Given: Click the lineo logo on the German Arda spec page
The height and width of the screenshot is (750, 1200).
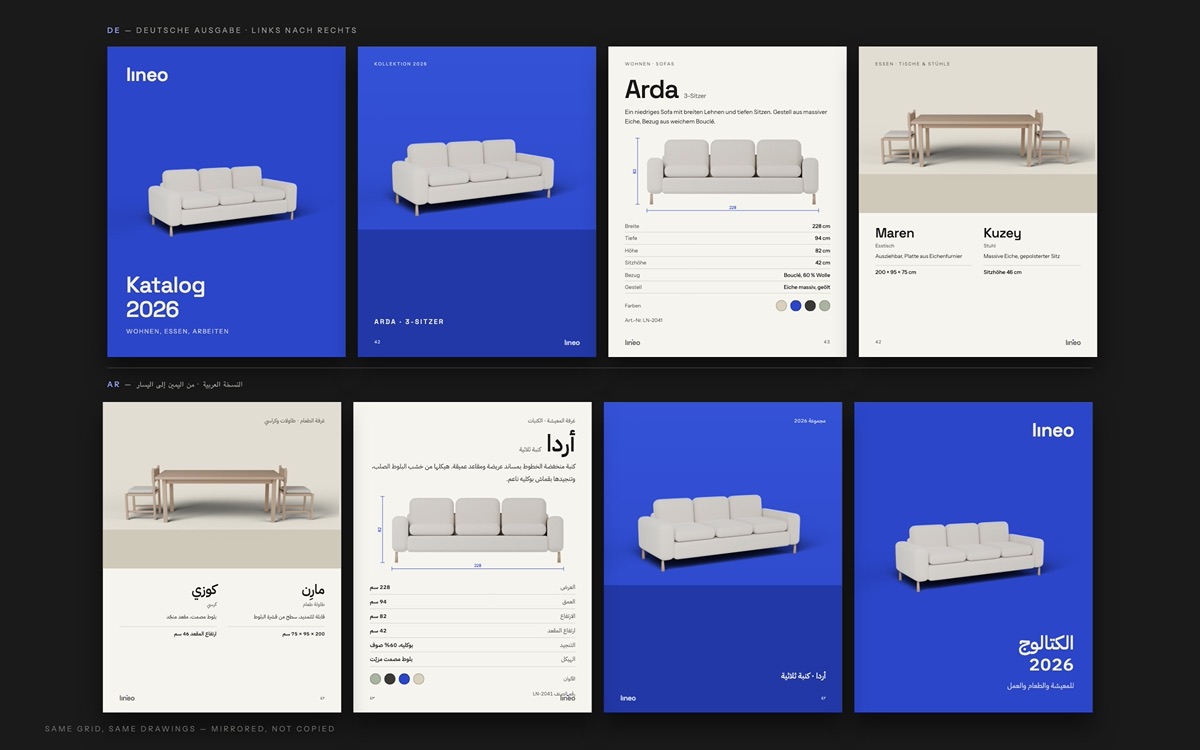Looking at the screenshot, I should click(633, 342).
